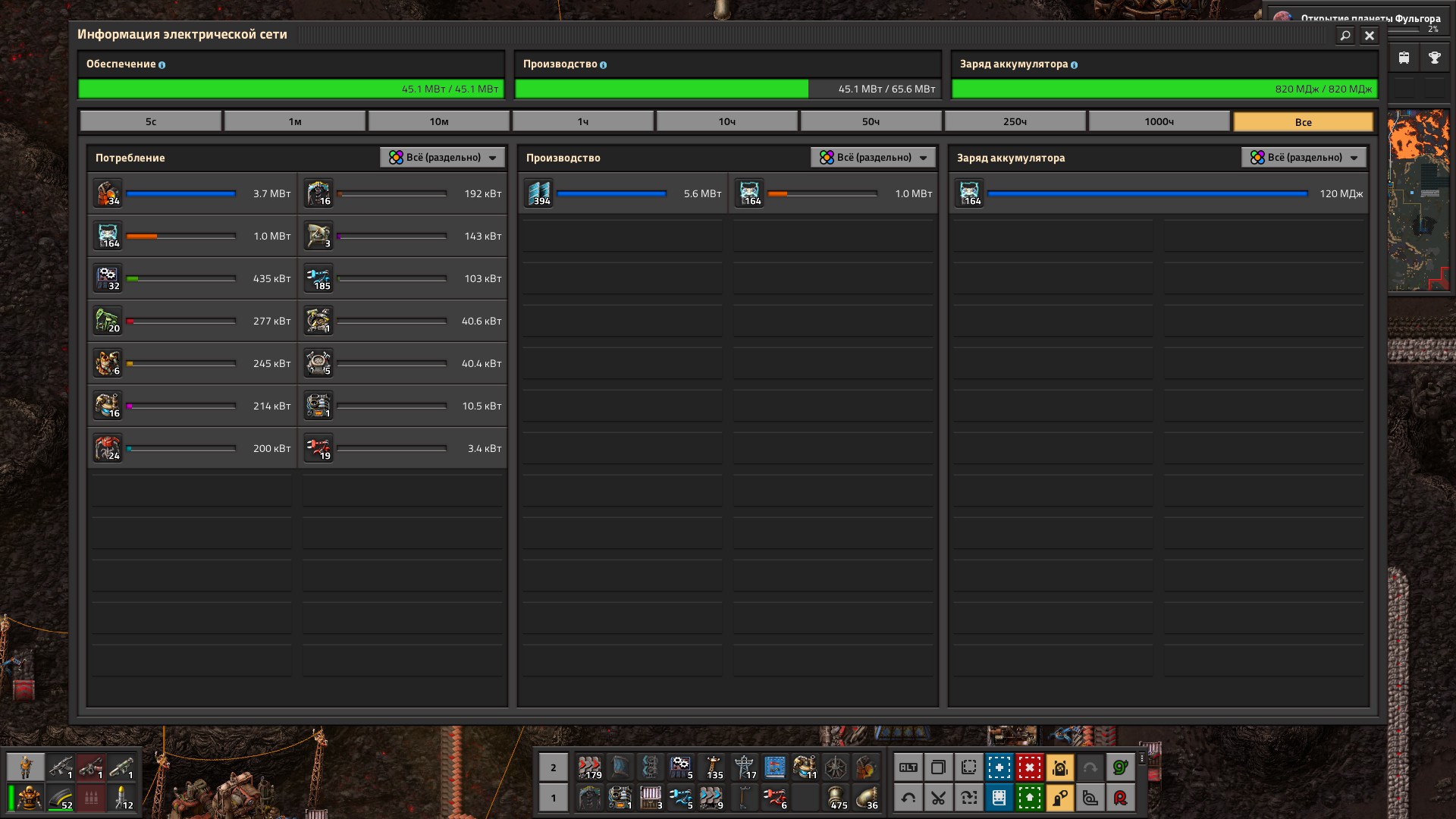Click the green pumpjack icon (20)
Viewport: 1456px width, 819px height.
108,321
